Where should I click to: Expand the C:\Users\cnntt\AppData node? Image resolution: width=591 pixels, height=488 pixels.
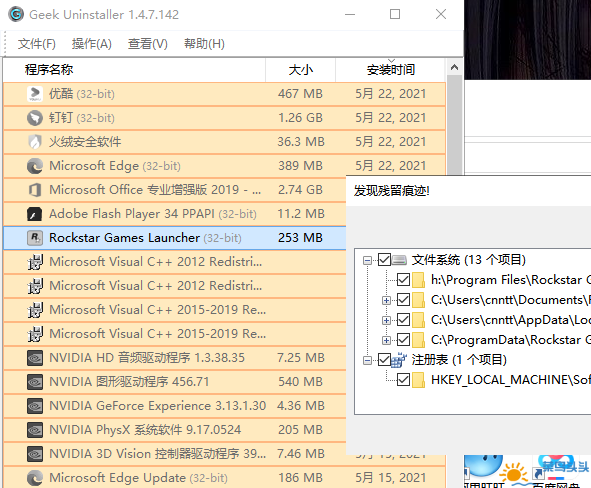pos(386,320)
